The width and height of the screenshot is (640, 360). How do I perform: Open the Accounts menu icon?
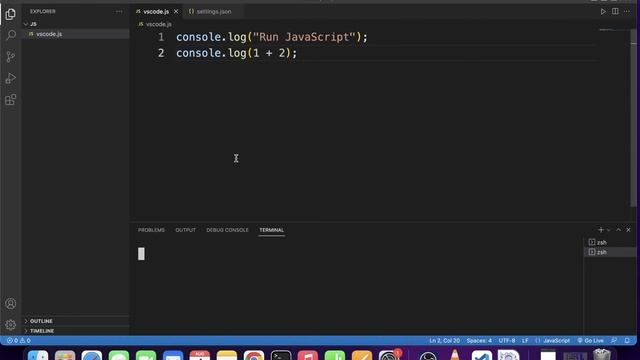[x=11, y=304]
